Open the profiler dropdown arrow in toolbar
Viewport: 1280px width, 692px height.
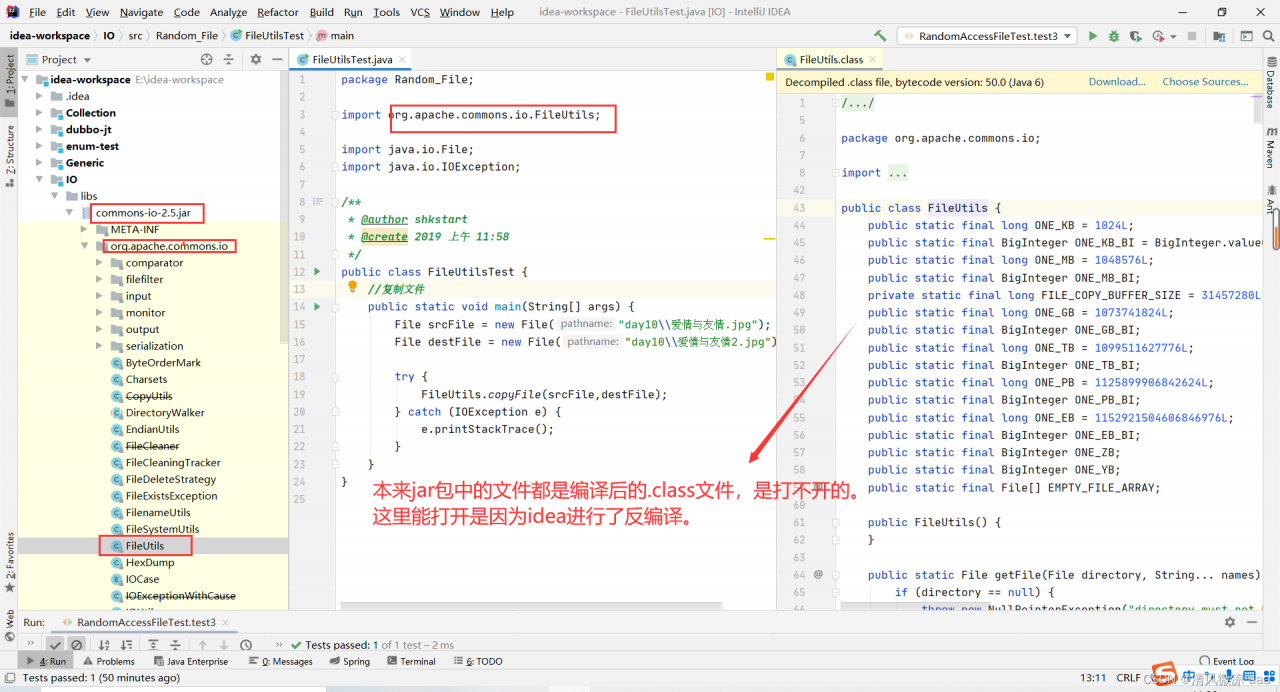1171,36
